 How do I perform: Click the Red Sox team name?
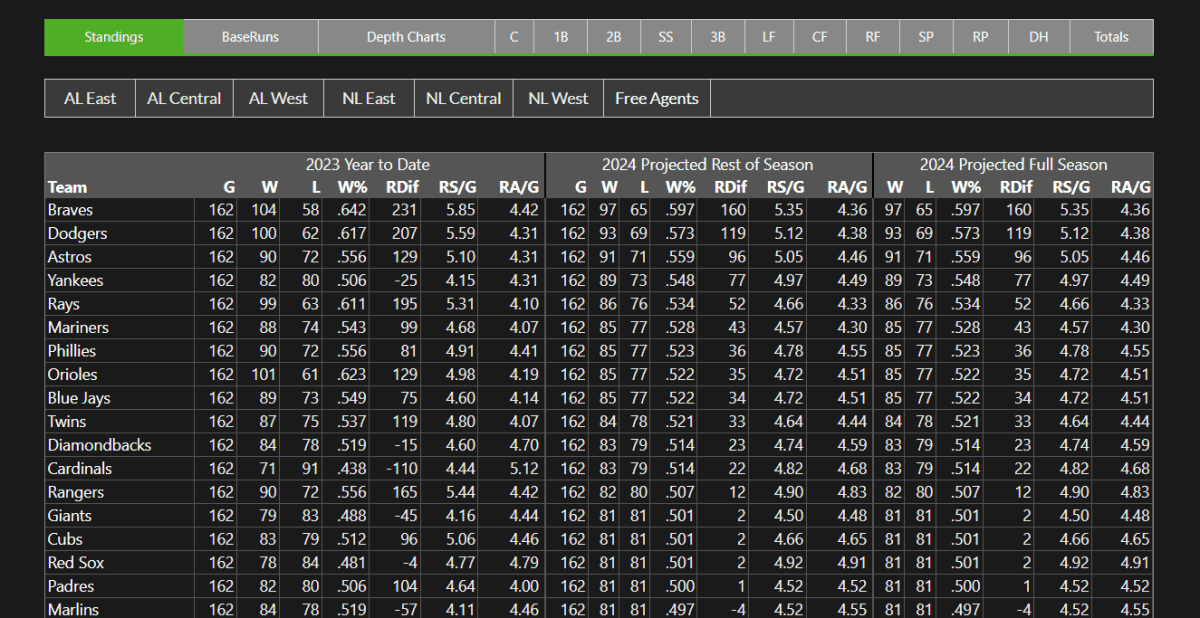click(76, 563)
